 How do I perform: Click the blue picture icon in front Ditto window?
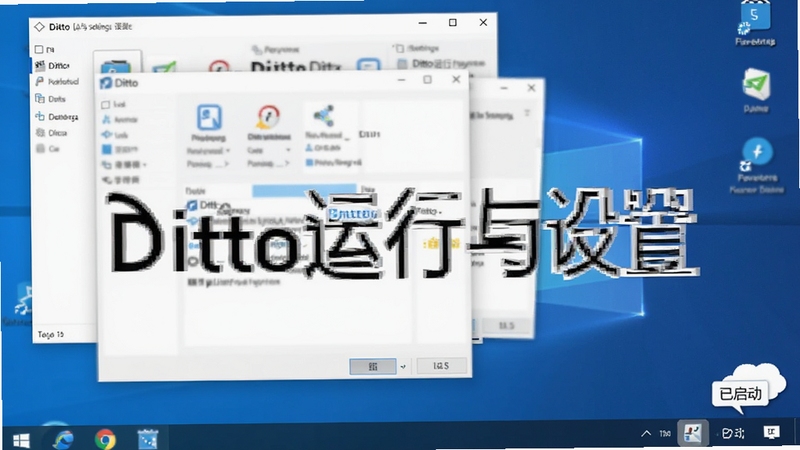click(x=209, y=117)
